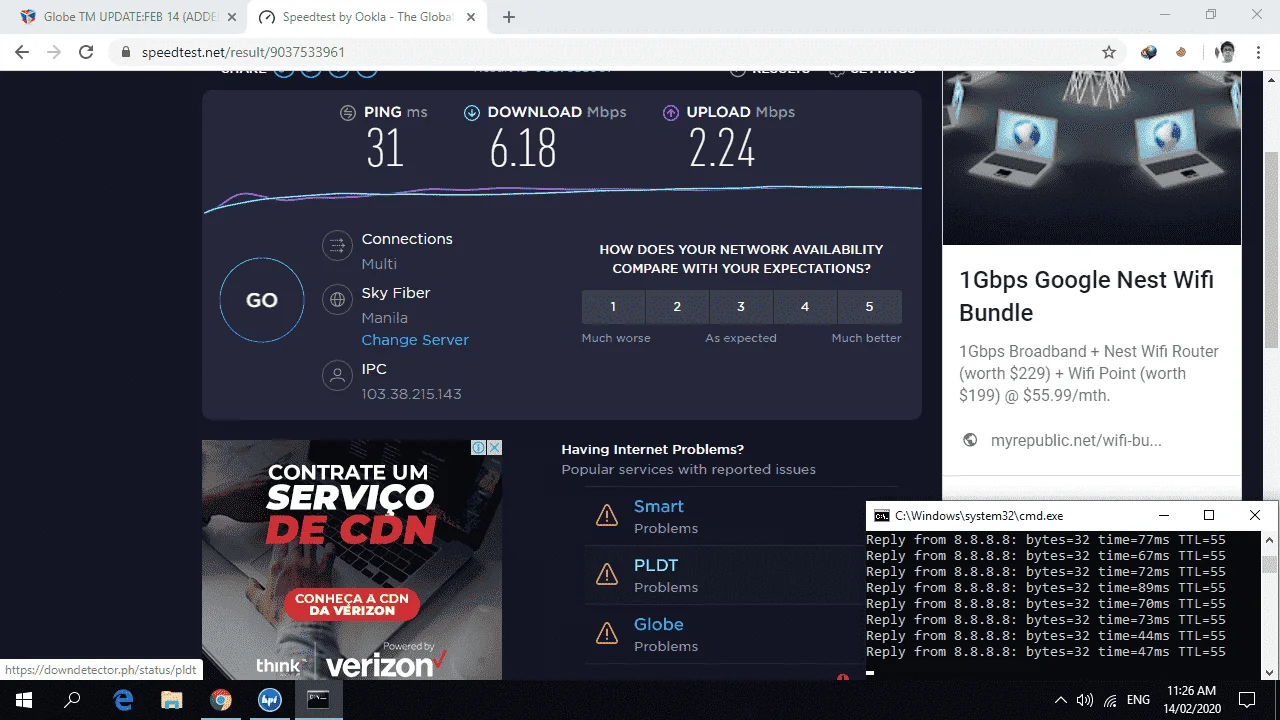Image resolution: width=1280 pixels, height=720 pixels.
Task: Switch to the Globe TM UPDATE tab
Action: 128,17
